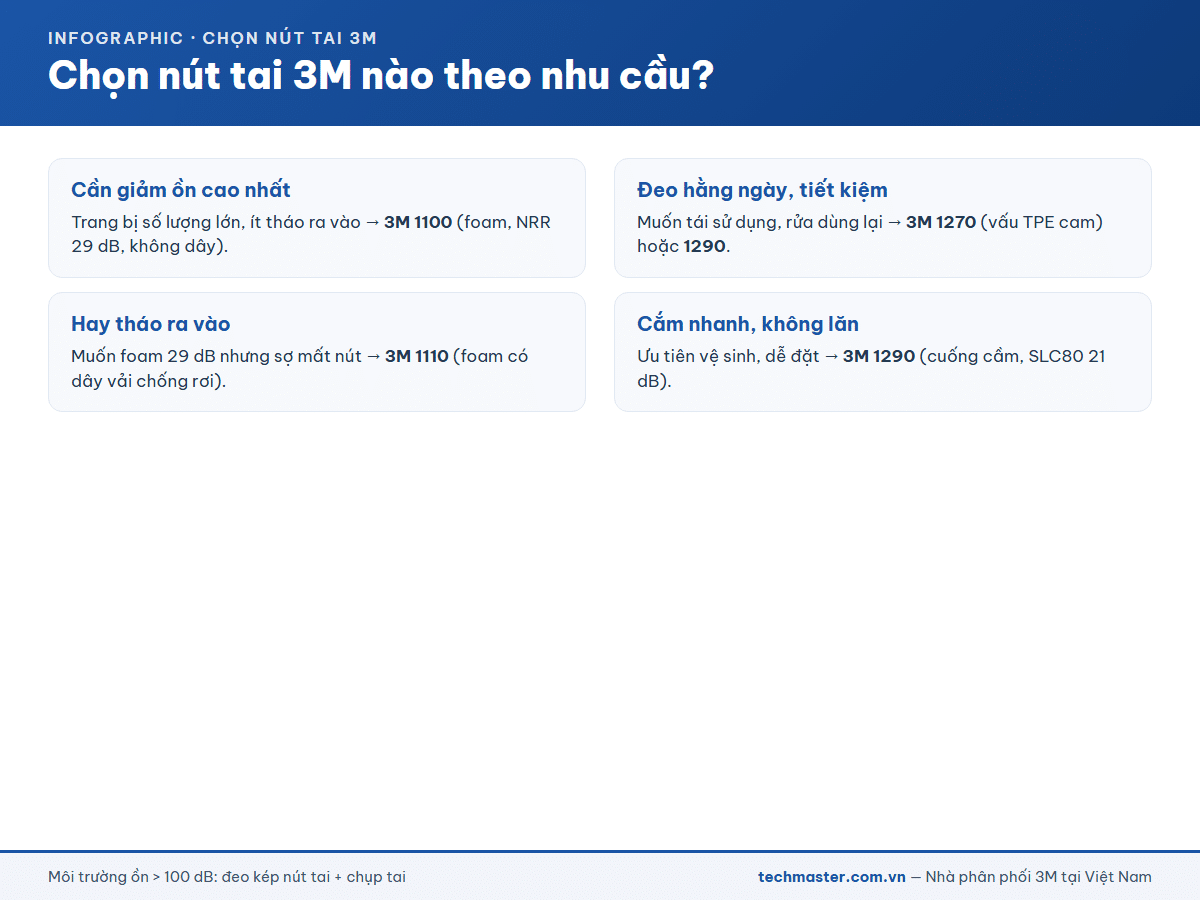The image size is (1200, 900).
Task: Select the heading 'Cần giảm ồn cao nhất'
Action: point(181,190)
